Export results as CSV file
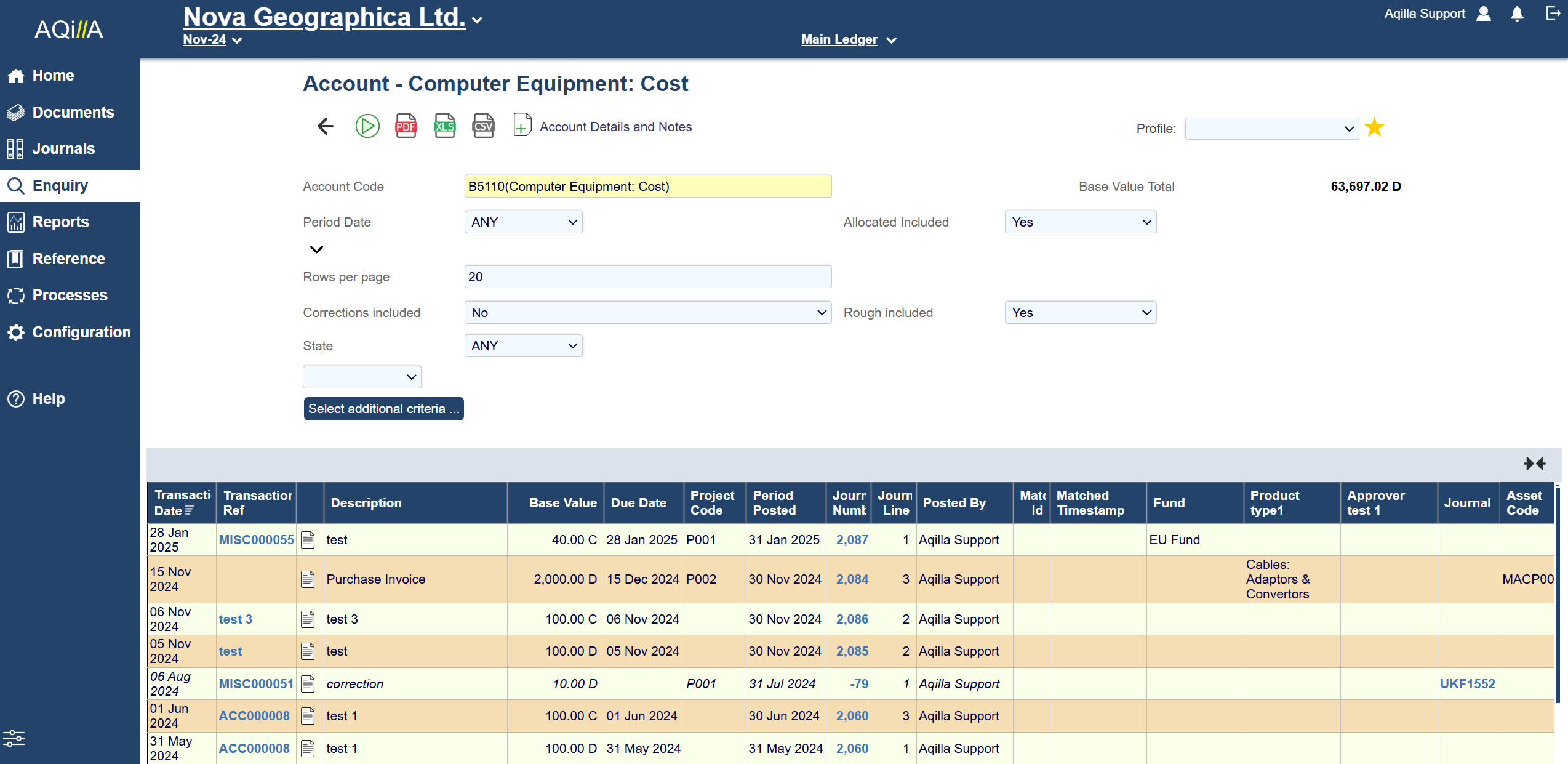The width and height of the screenshot is (1568, 764). click(483, 126)
